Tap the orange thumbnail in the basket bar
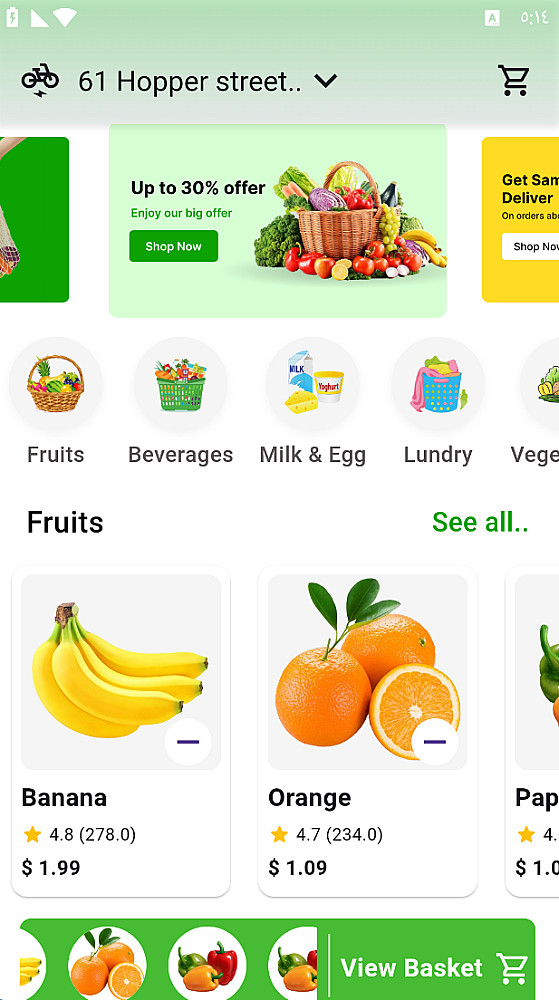 pyautogui.click(x=107, y=966)
